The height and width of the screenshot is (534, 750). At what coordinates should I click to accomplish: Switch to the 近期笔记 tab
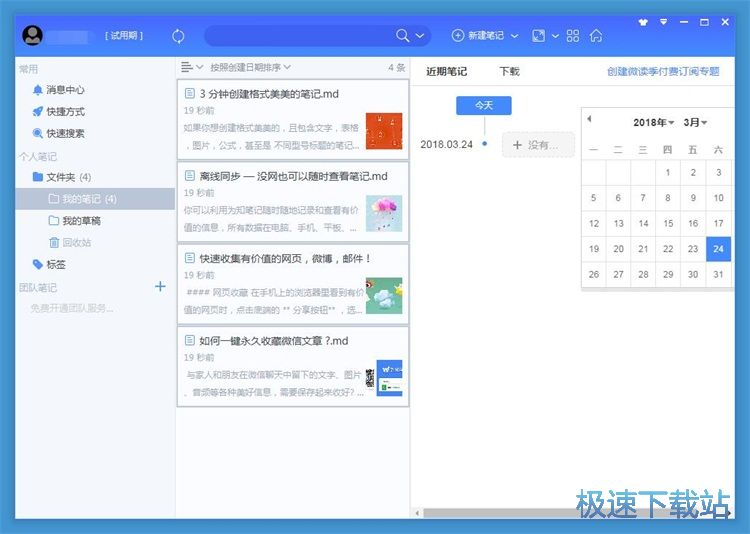pyautogui.click(x=446, y=71)
